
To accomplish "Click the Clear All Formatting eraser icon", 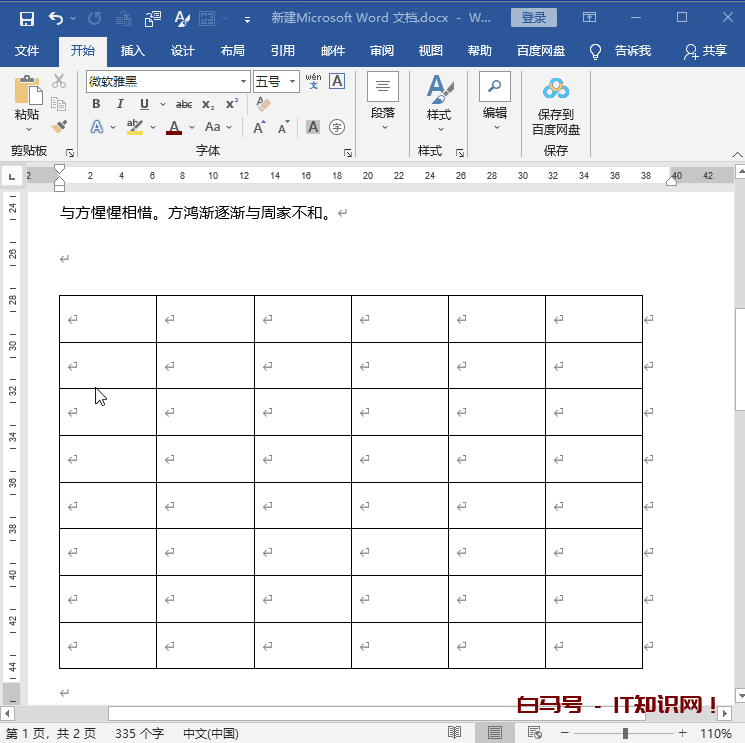I will (264, 104).
